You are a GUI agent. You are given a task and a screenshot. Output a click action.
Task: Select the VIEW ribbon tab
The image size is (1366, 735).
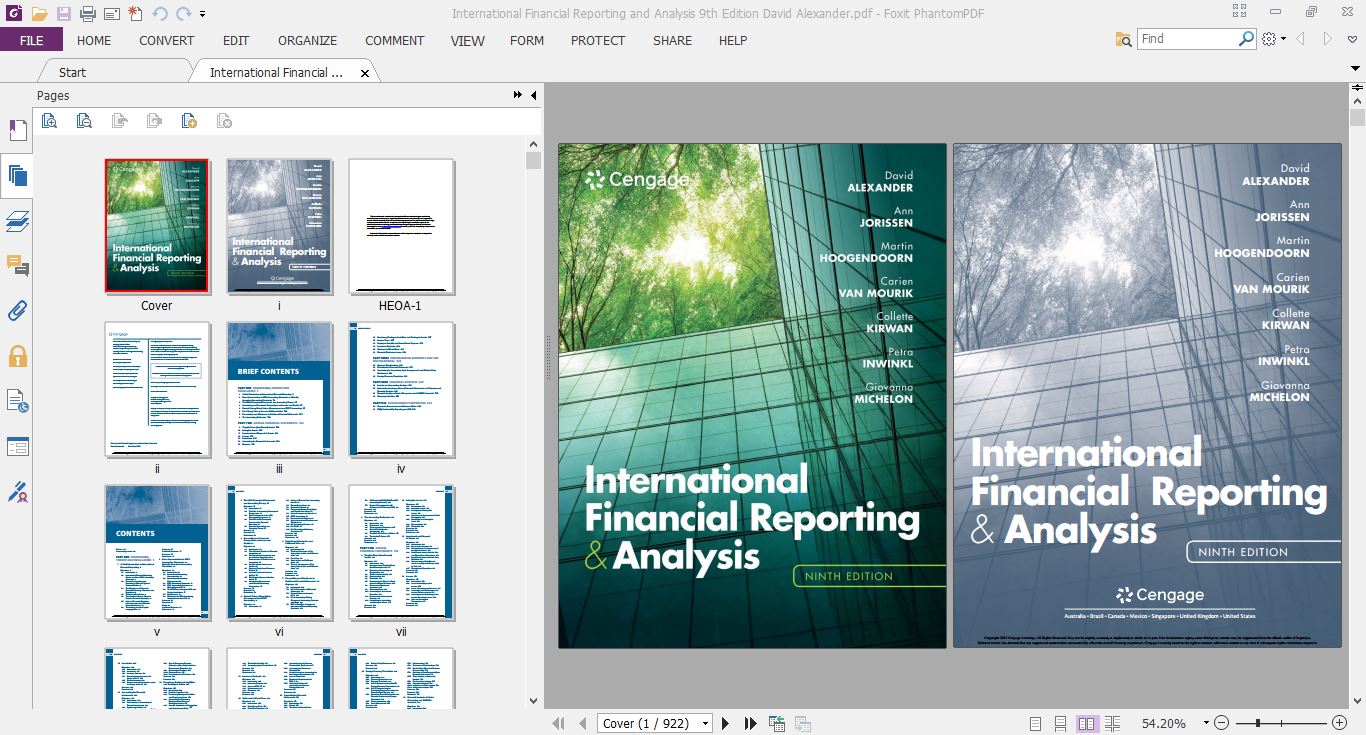[467, 40]
